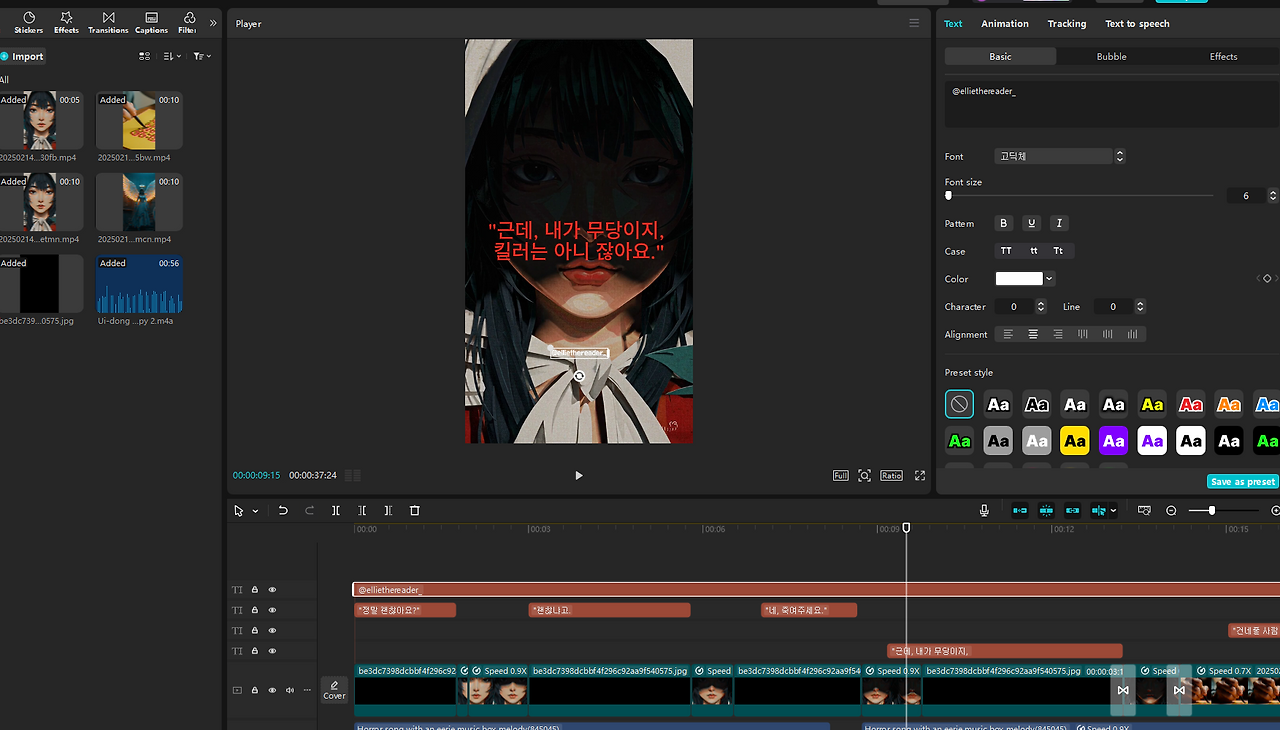
Task: Lock the "근데, 내가 무당이지," text track
Action: [254, 651]
